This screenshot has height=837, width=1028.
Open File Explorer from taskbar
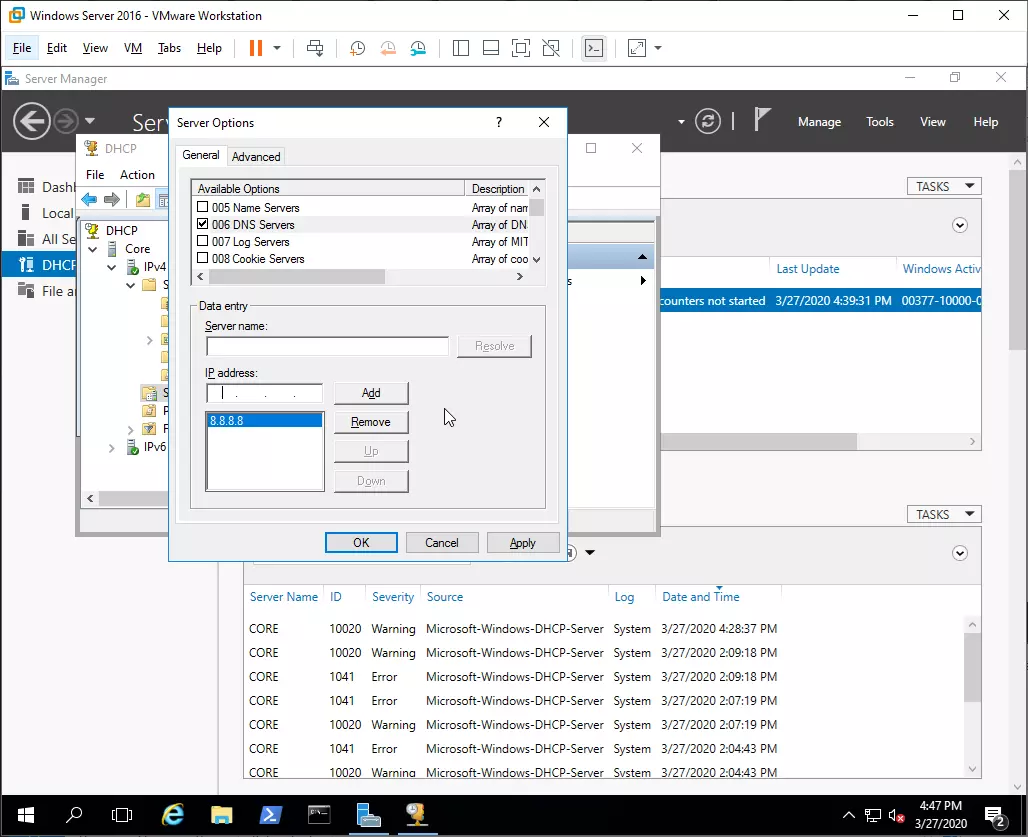[x=222, y=815]
